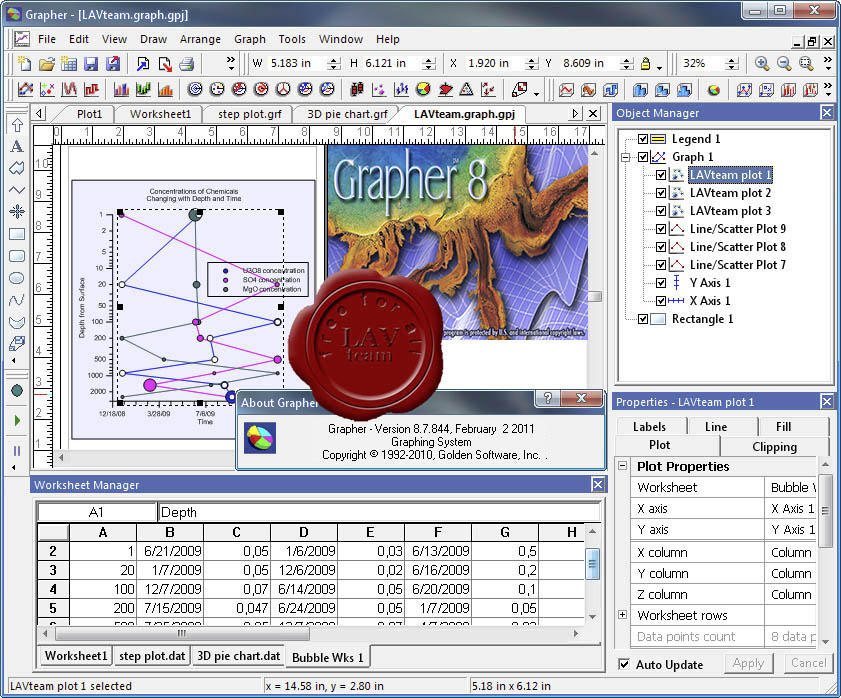The width and height of the screenshot is (841, 698).
Task: Click the Zoom Out magnifier icon
Action: 784,63
